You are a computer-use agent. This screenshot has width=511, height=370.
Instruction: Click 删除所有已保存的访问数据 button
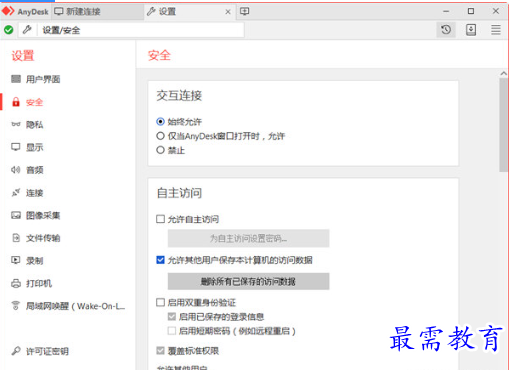pyautogui.click(x=248, y=281)
